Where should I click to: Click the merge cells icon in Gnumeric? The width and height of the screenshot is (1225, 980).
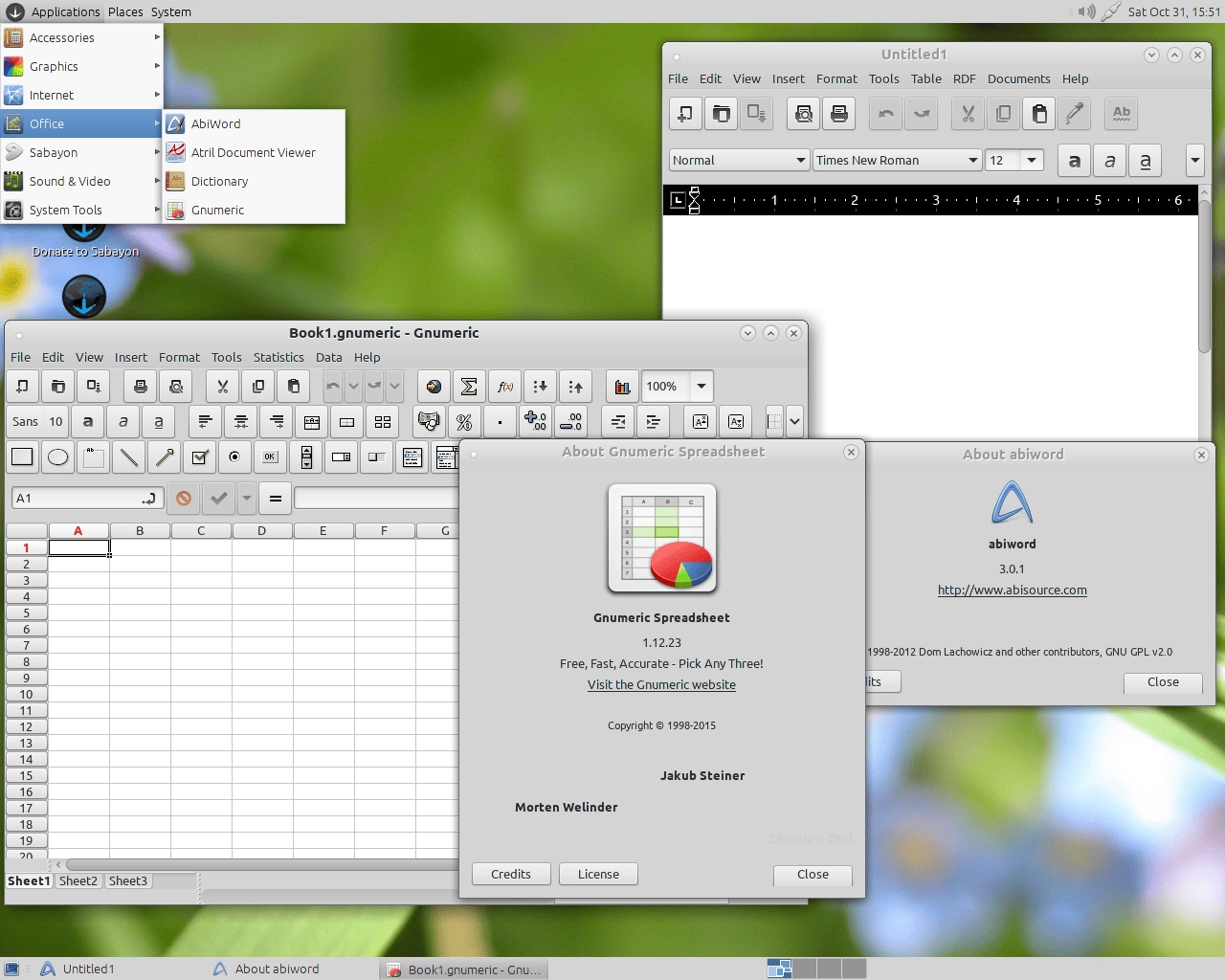coord(347,421)
